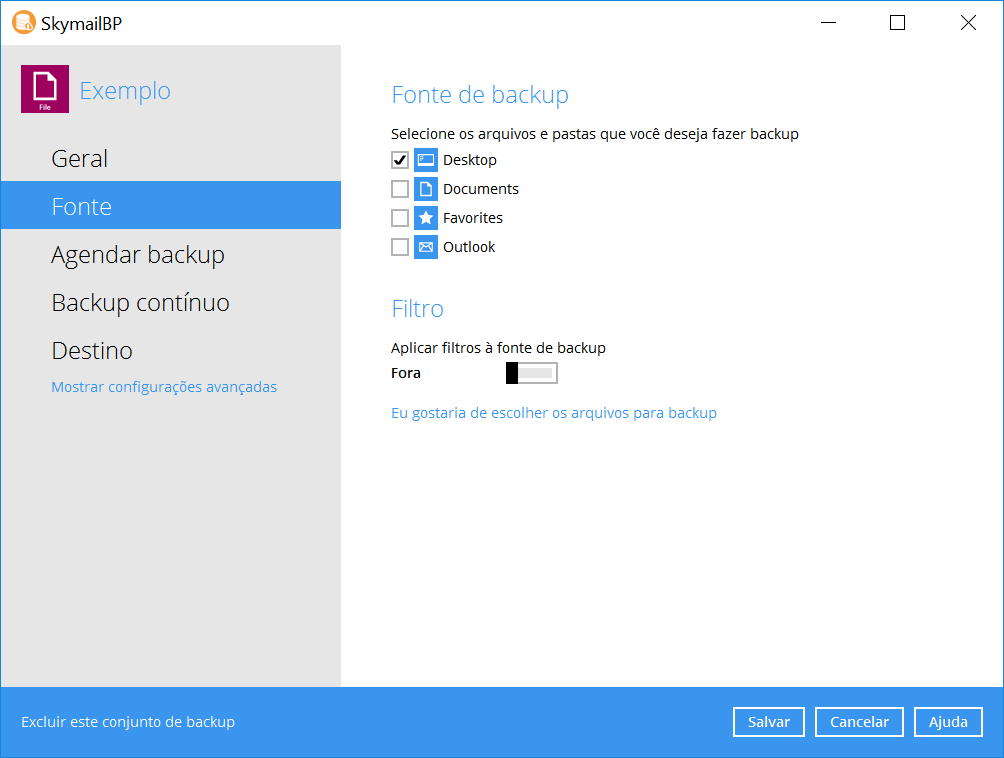Click the Favorites star icon

pyautogui.click(x=426, y=218)
